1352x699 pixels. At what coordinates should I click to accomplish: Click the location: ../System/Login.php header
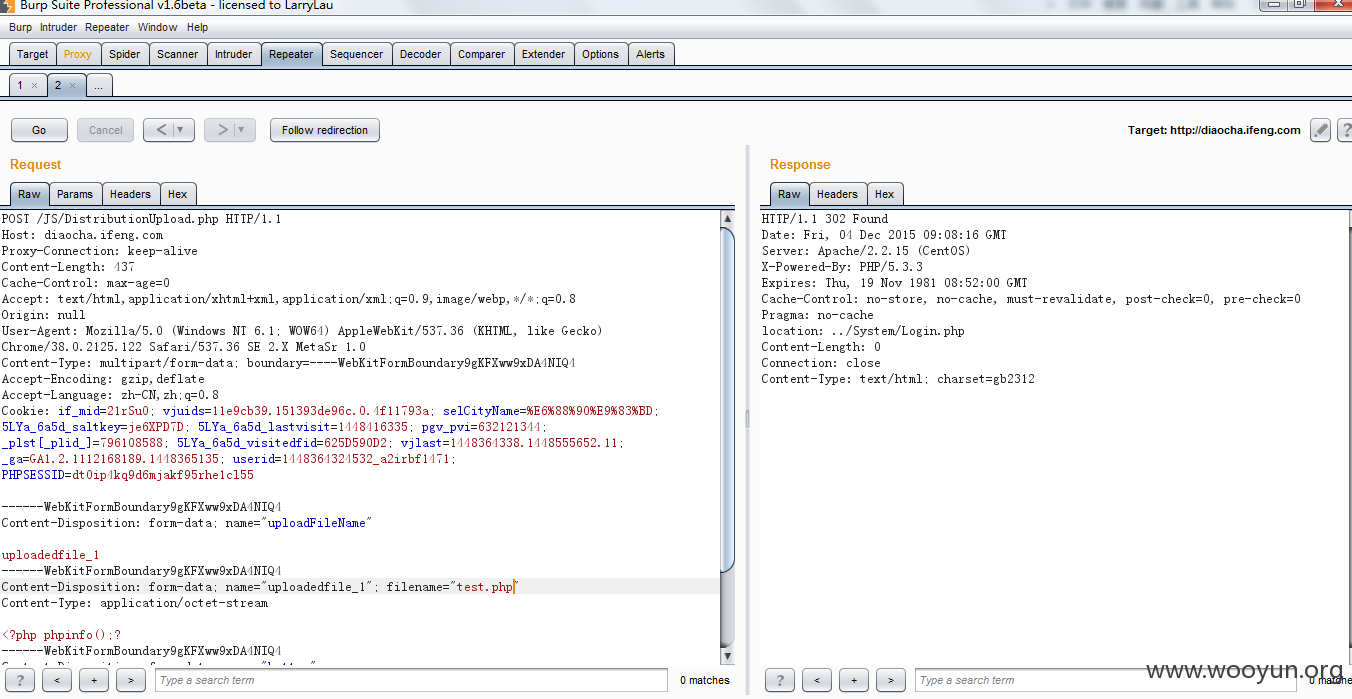(x=863, y=331)
